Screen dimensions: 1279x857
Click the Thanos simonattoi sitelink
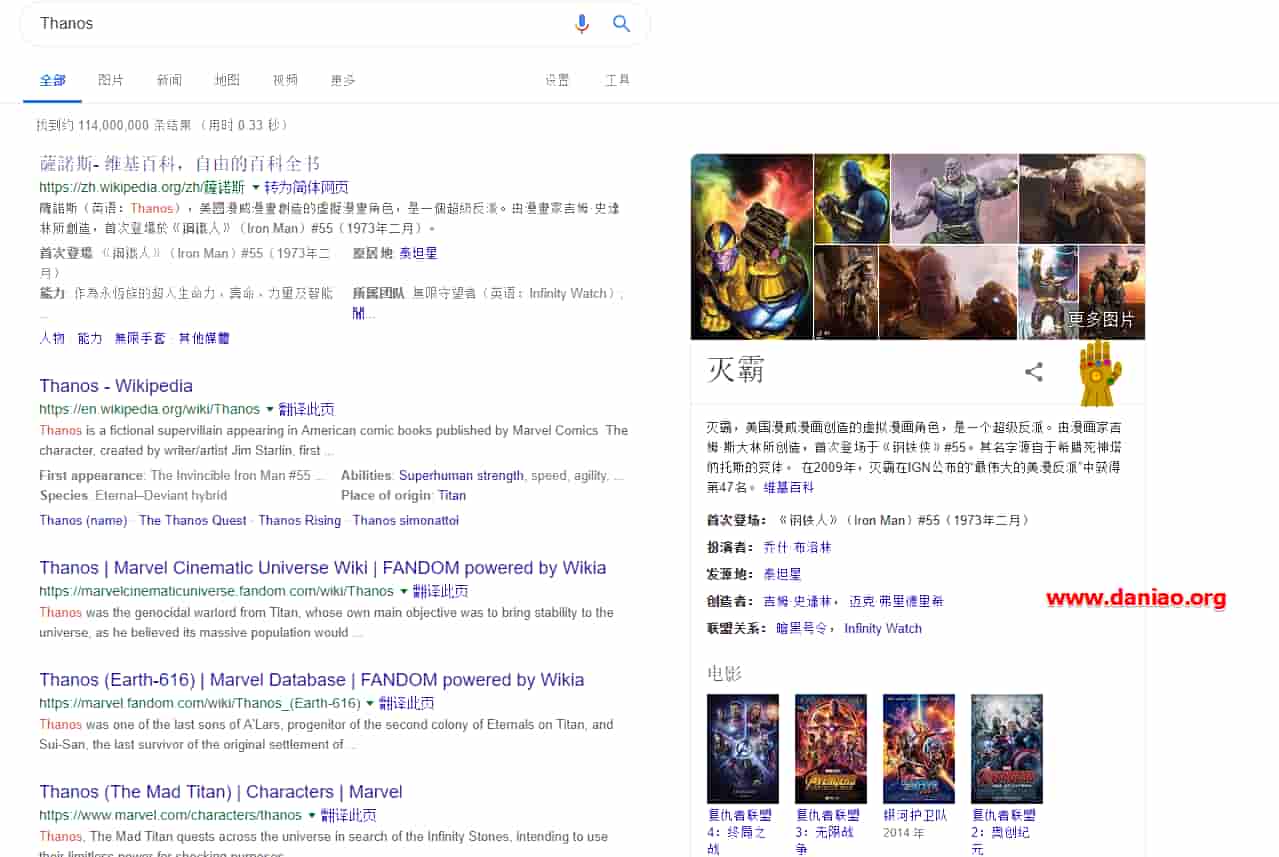(406, 520)
